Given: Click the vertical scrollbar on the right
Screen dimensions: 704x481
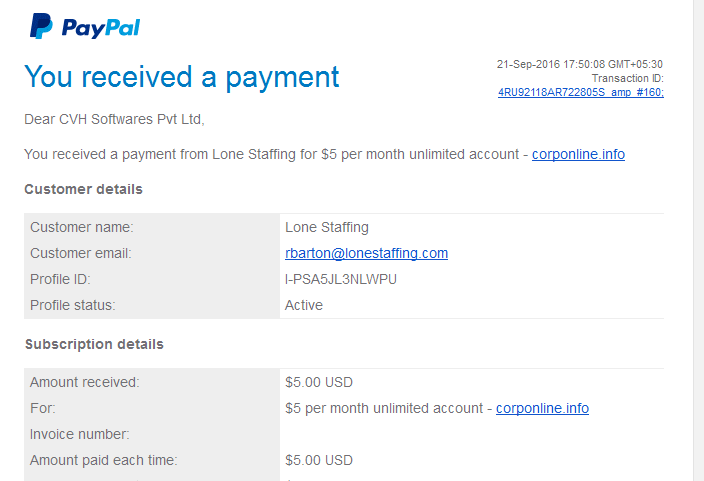Looking at the screenshot, I should tap(698, 240).
